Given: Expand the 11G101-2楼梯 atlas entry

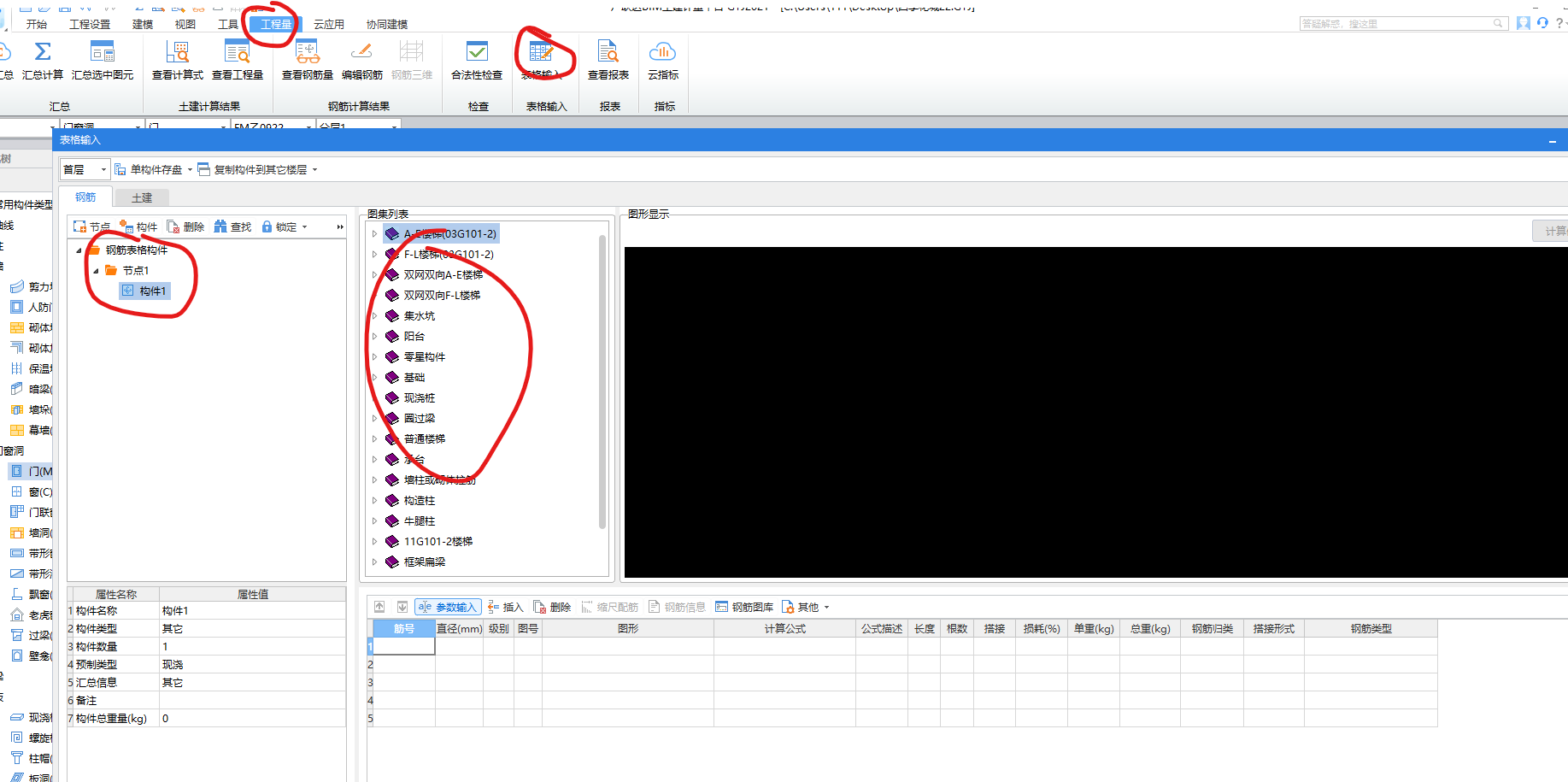Looking at the screenshot, I should pos(374,541).
